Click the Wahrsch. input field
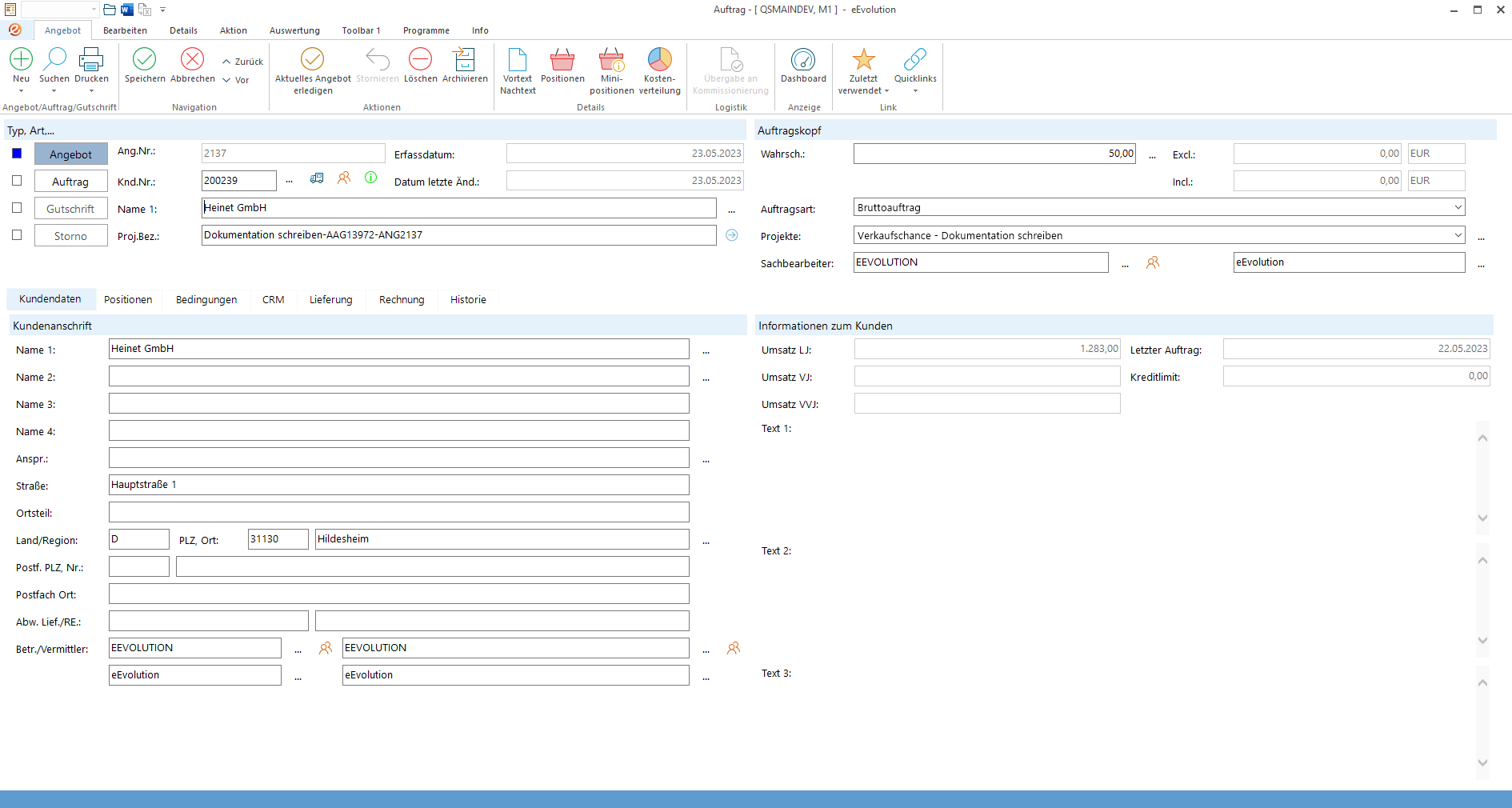The height and width of the screenshot is (808, 1512). tap(994, 154)
